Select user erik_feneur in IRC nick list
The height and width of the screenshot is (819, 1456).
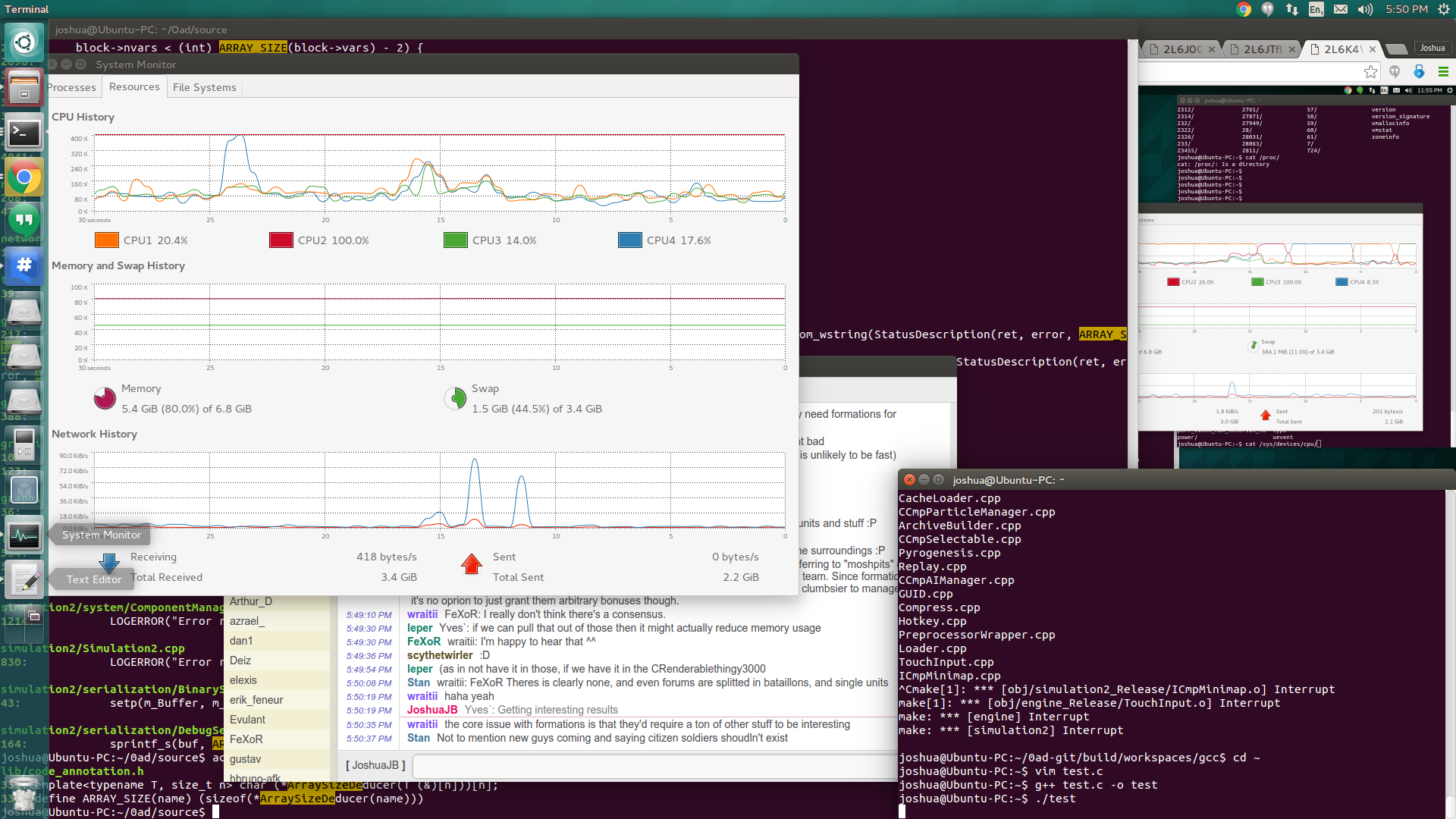pyautogui.click(x=277, y=700)
